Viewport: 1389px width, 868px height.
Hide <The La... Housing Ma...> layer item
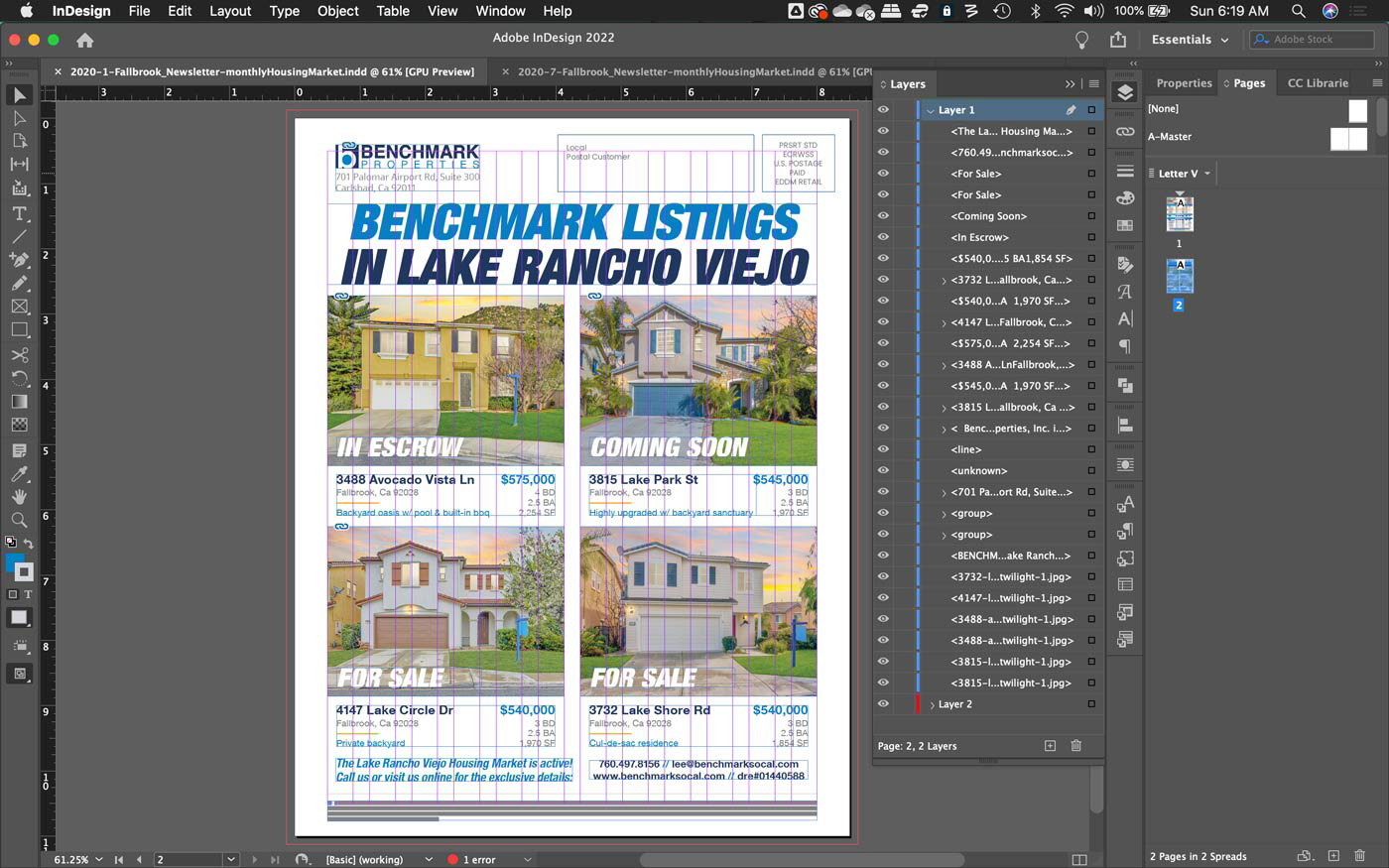point(883,131)
